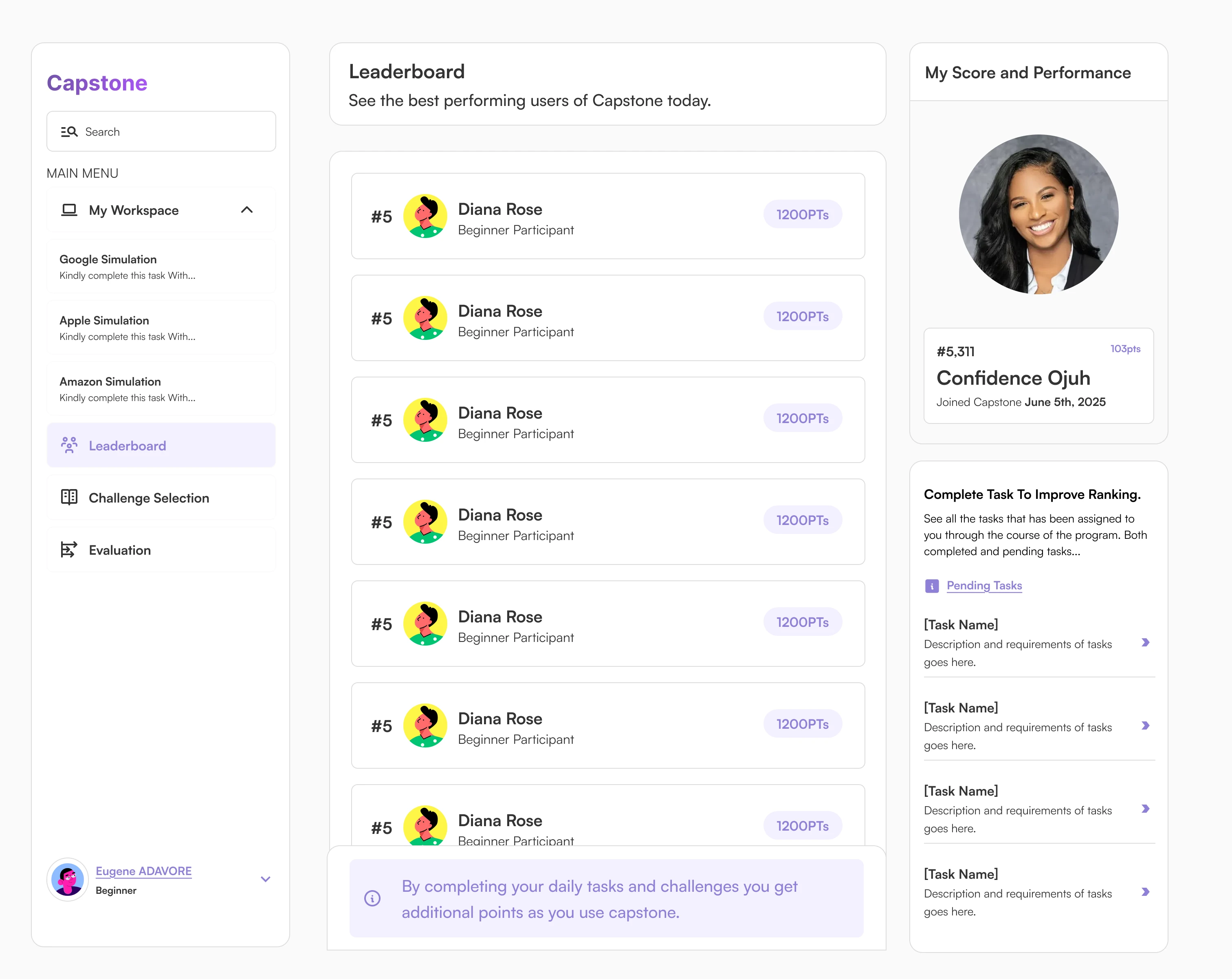Viewport: 1232px width, 979px height.
Task: Expand the last pending task's details arrow
Action: pos(1146,892)
